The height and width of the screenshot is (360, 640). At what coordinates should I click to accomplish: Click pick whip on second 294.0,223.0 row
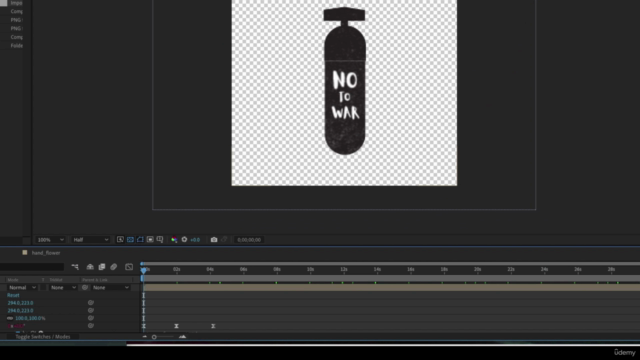pyautogui.click(x=91, y=310)
